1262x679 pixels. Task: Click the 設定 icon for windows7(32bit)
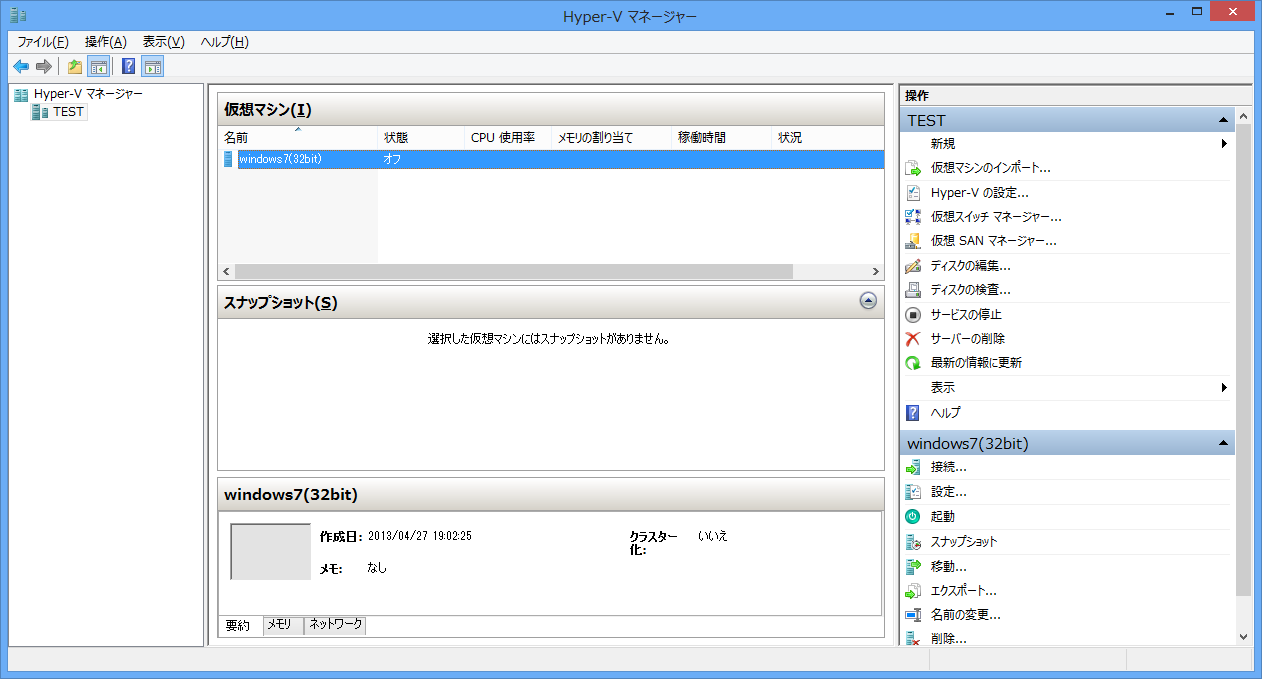coord(912,492)
